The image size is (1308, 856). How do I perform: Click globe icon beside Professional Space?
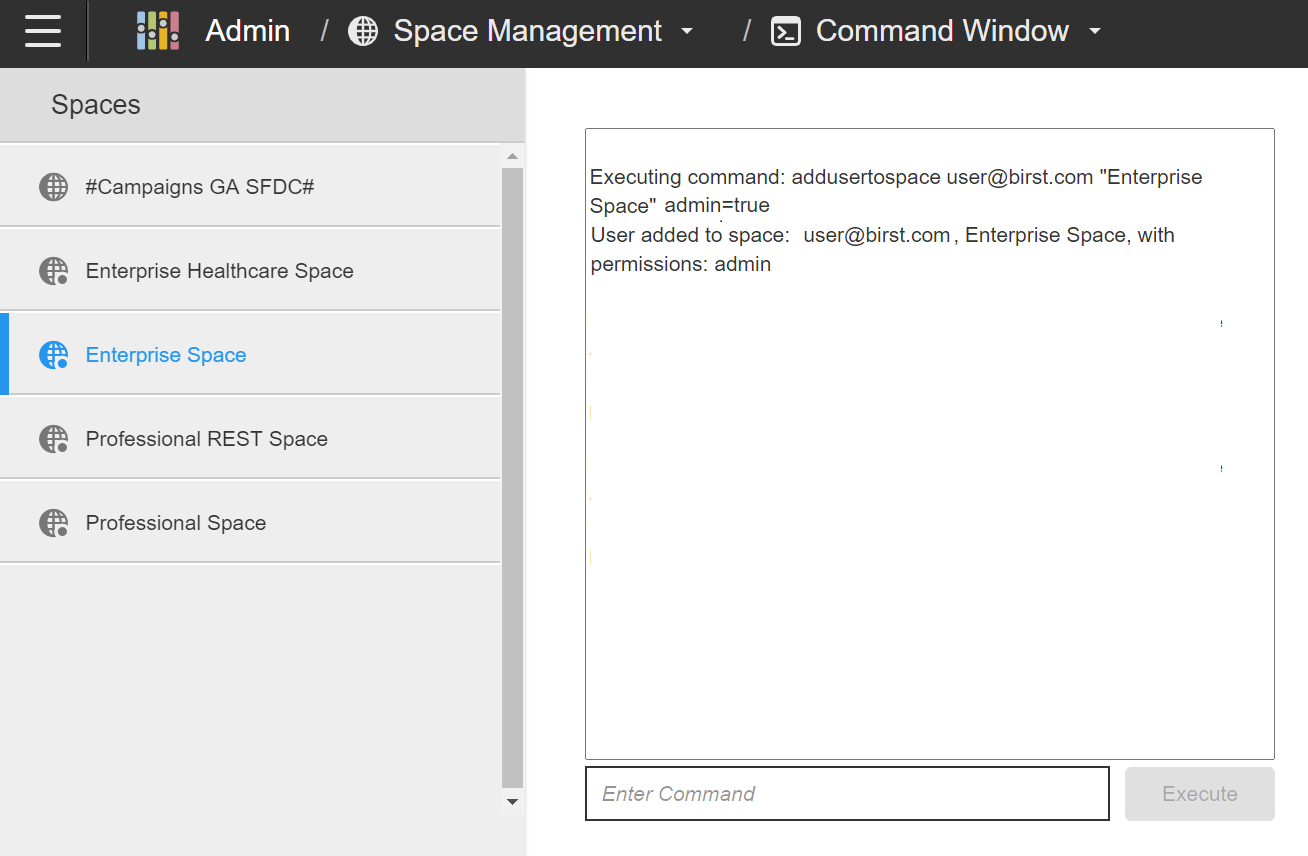(x=53, y=523)
